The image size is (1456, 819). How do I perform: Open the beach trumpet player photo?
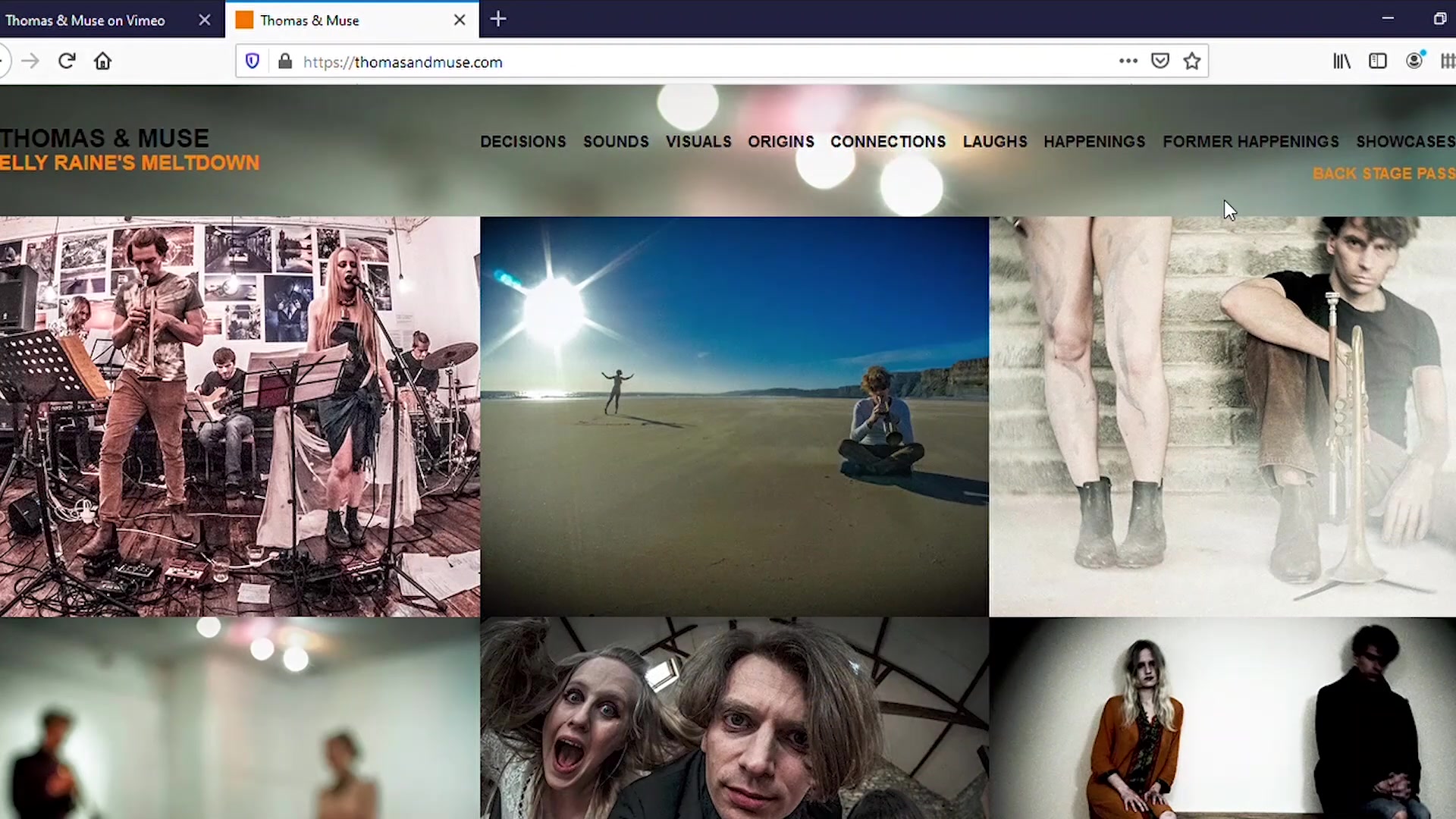734,416
